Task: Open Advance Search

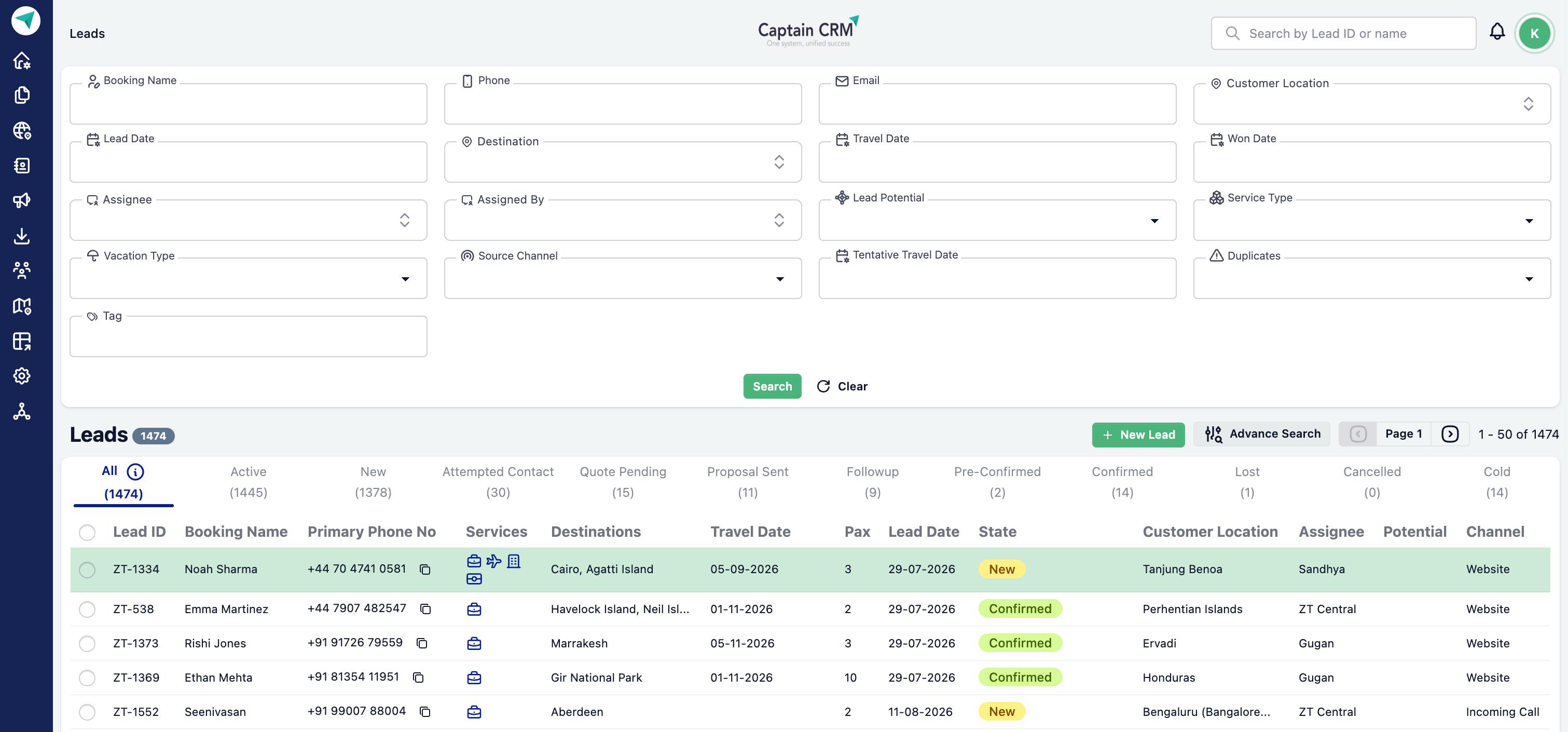Action: (1262, 434)
